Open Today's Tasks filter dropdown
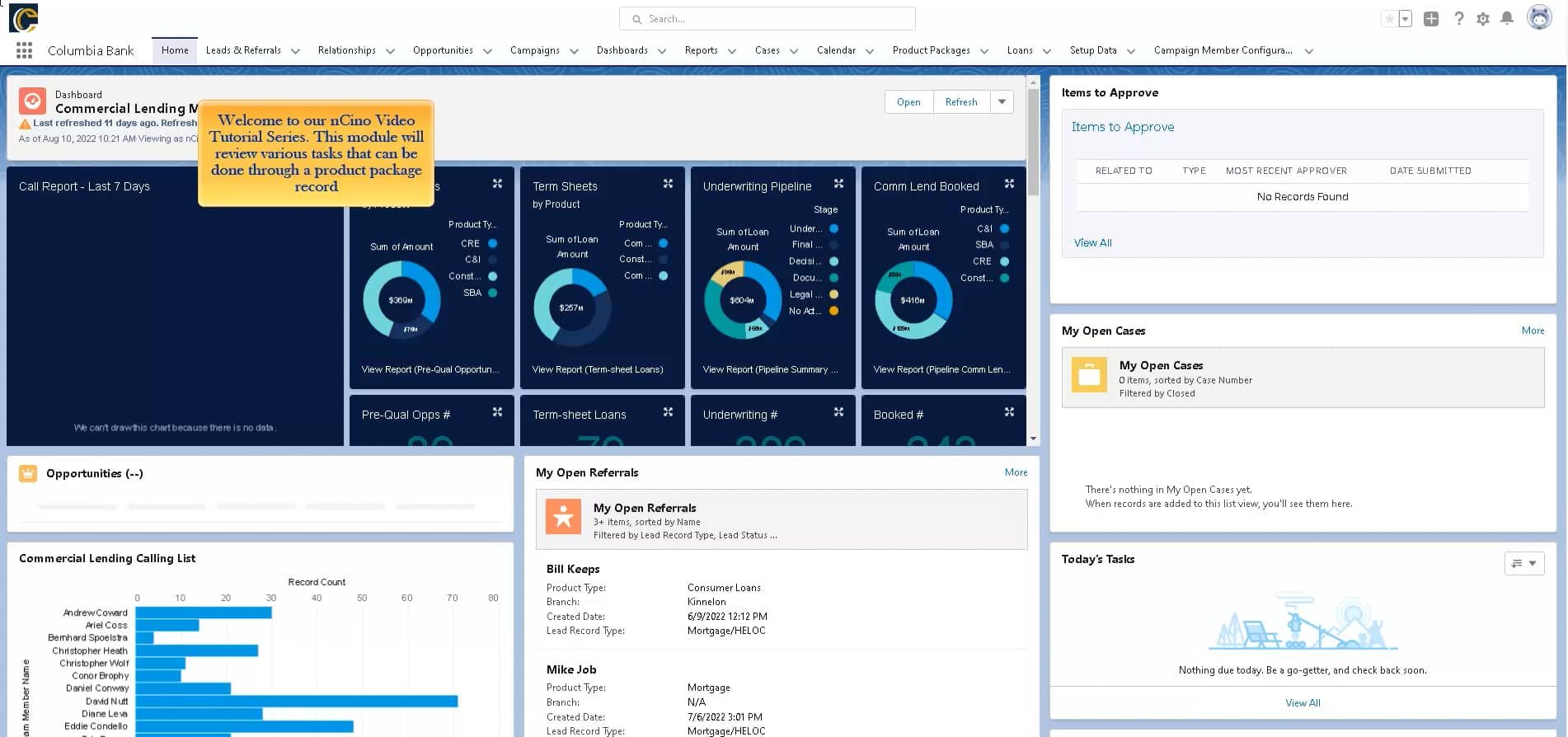This screenshot has height=737, width=1568. (1524, 563)
